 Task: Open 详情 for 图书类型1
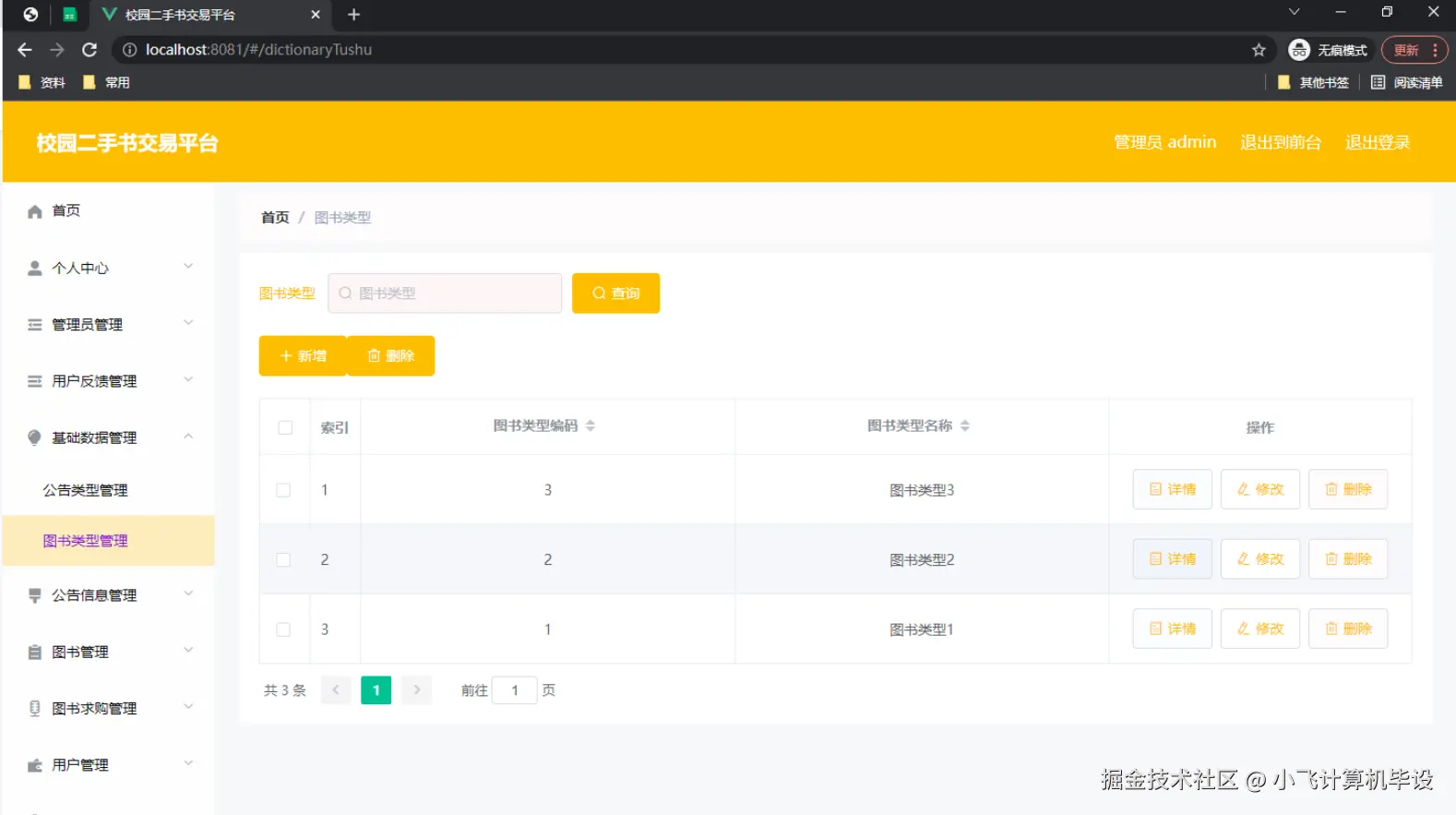click(1173, 629)
